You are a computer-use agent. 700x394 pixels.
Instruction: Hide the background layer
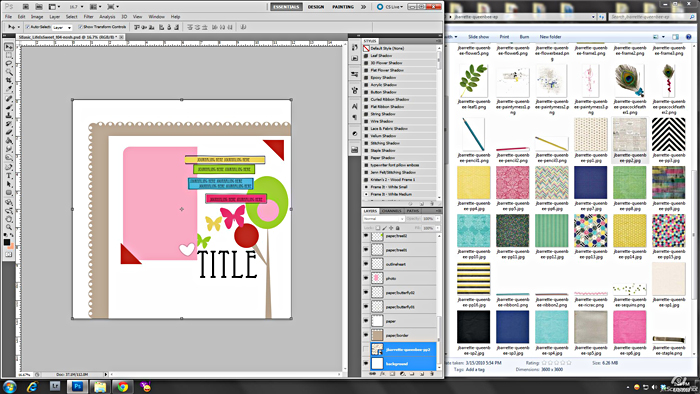366,364
